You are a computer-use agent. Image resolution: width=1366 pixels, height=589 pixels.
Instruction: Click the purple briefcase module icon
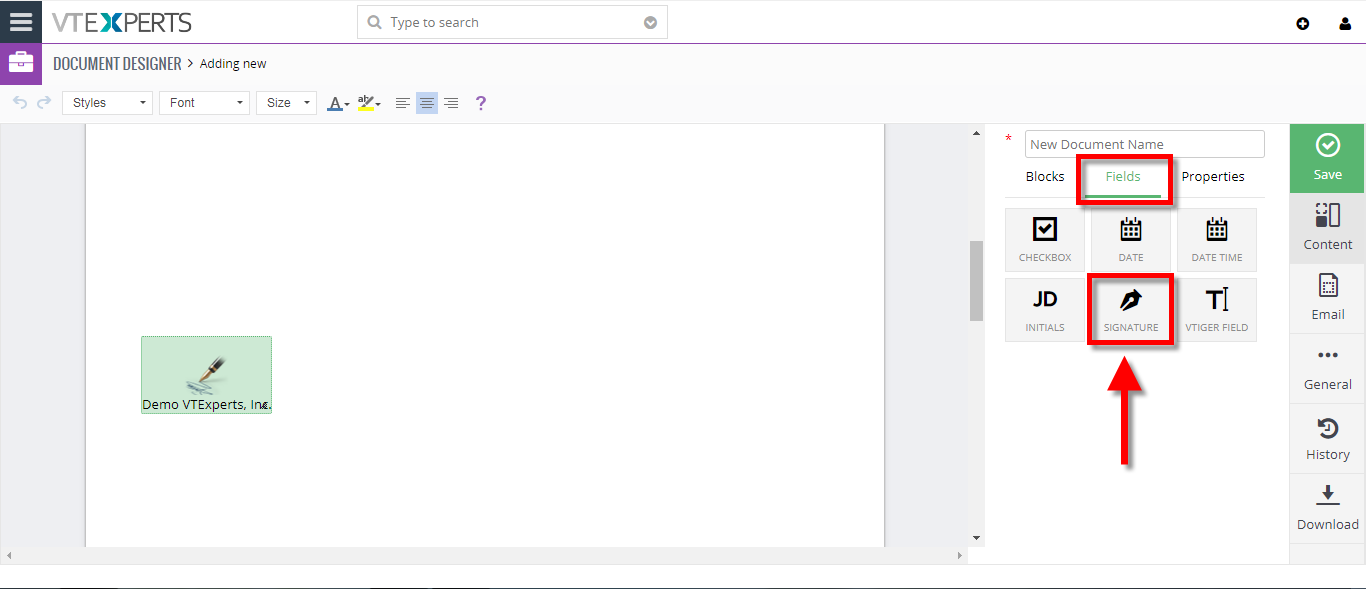(x=21, y=63)
